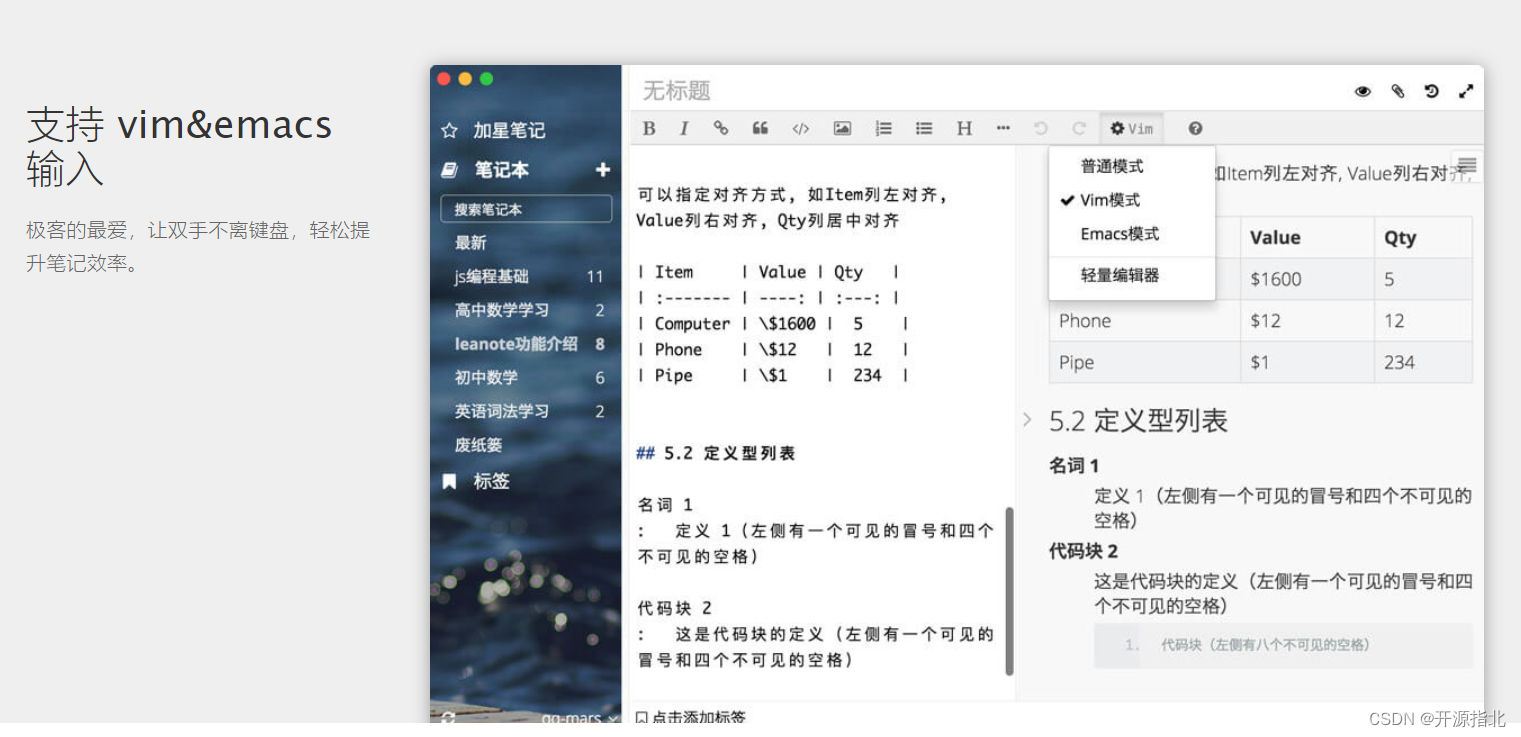The image size is (1521, 737).
Task: Enable 轻量编辑器 mode
Action: coord(1121,275)
